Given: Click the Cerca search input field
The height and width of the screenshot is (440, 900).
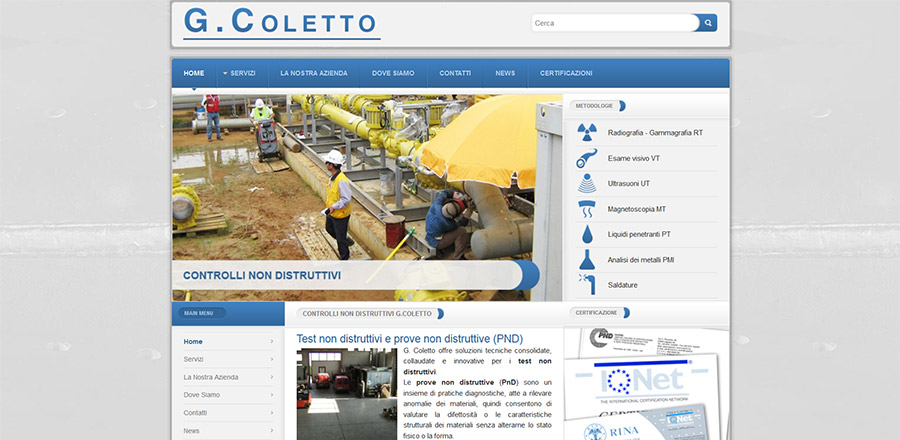Looking at the screenshot, I should [612, 23].
